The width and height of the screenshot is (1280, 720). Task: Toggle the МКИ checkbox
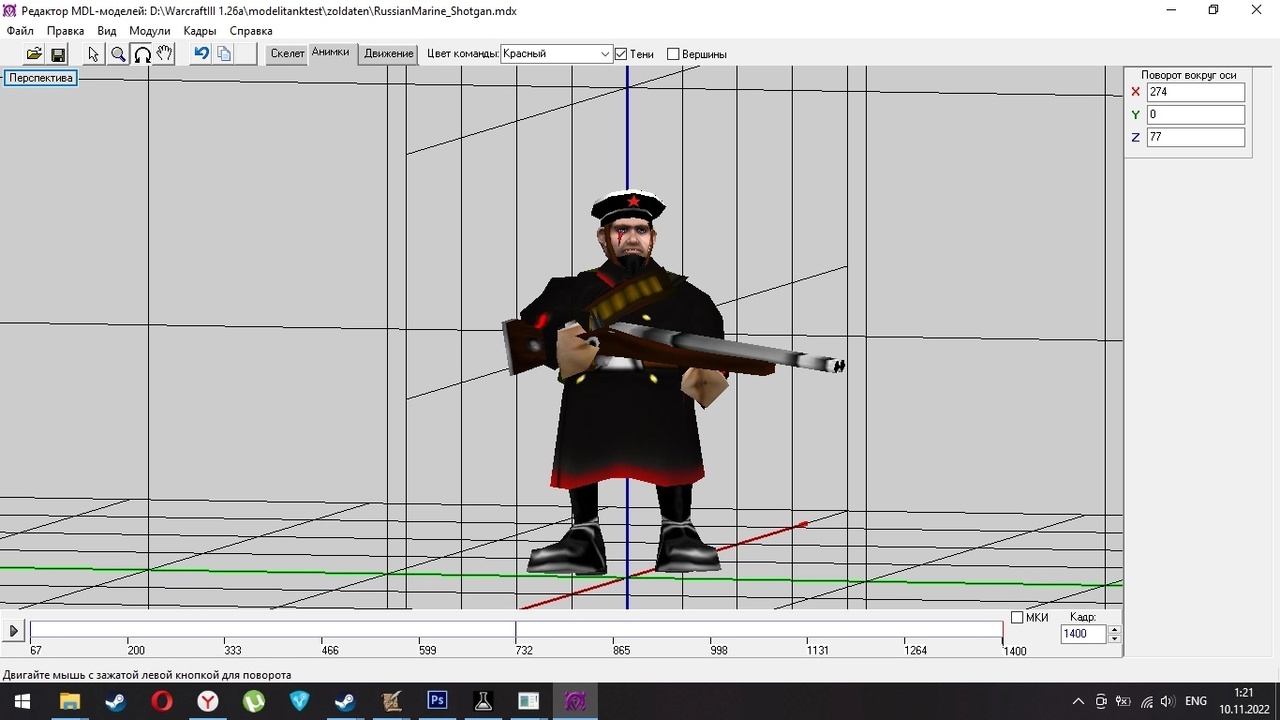tap(1017, 618)
